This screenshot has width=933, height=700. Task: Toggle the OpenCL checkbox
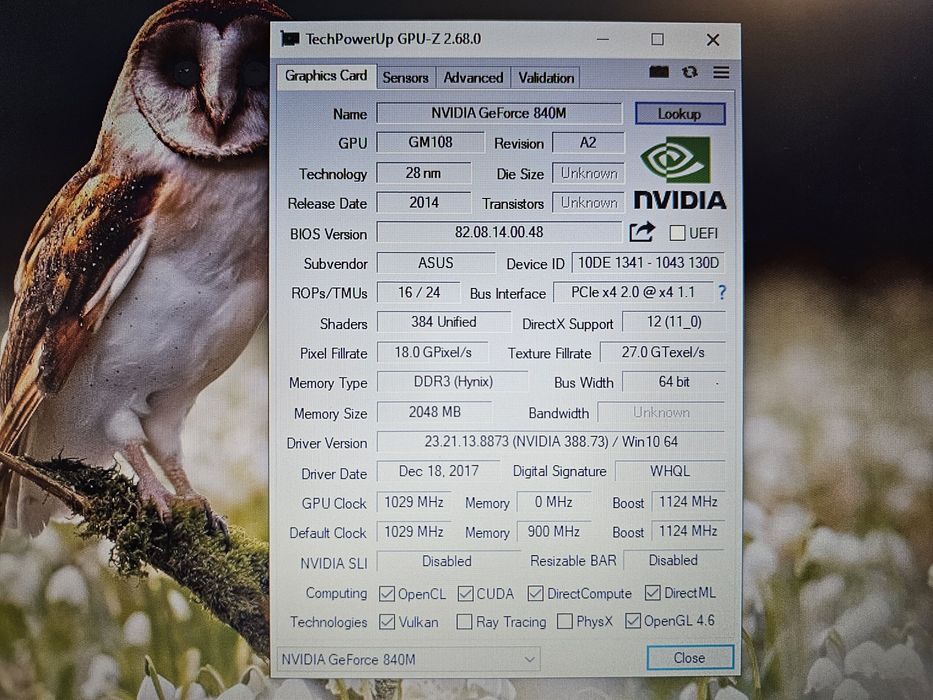coord(387,593)
